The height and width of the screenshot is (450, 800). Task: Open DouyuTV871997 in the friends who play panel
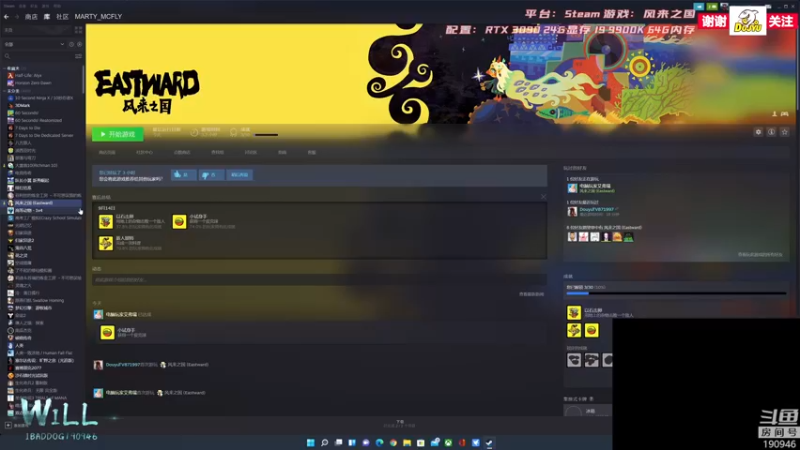click(596, 209)
